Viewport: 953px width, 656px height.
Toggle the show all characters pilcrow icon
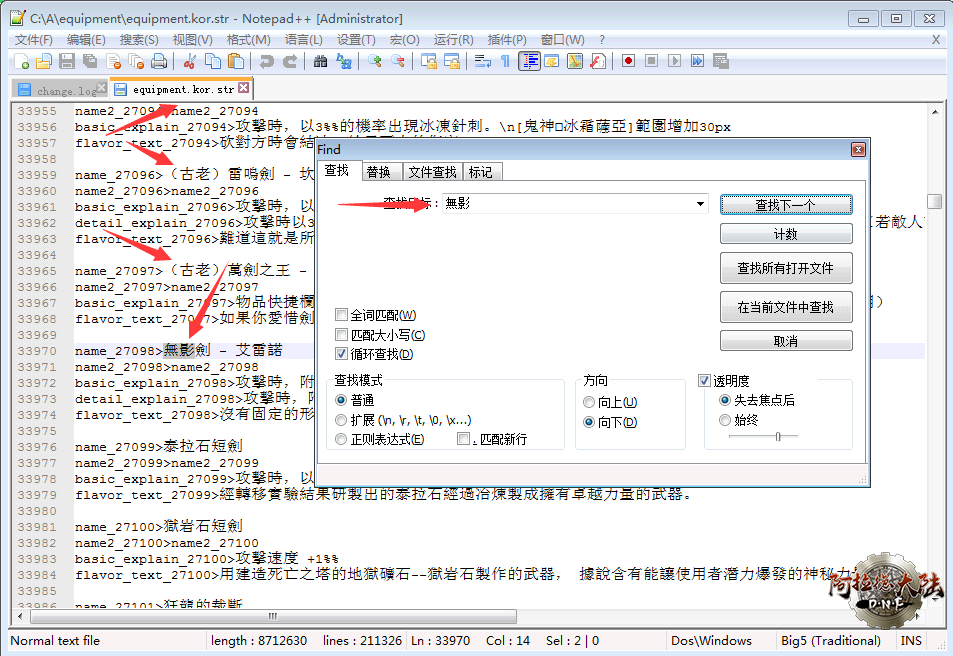click(506, 62)
